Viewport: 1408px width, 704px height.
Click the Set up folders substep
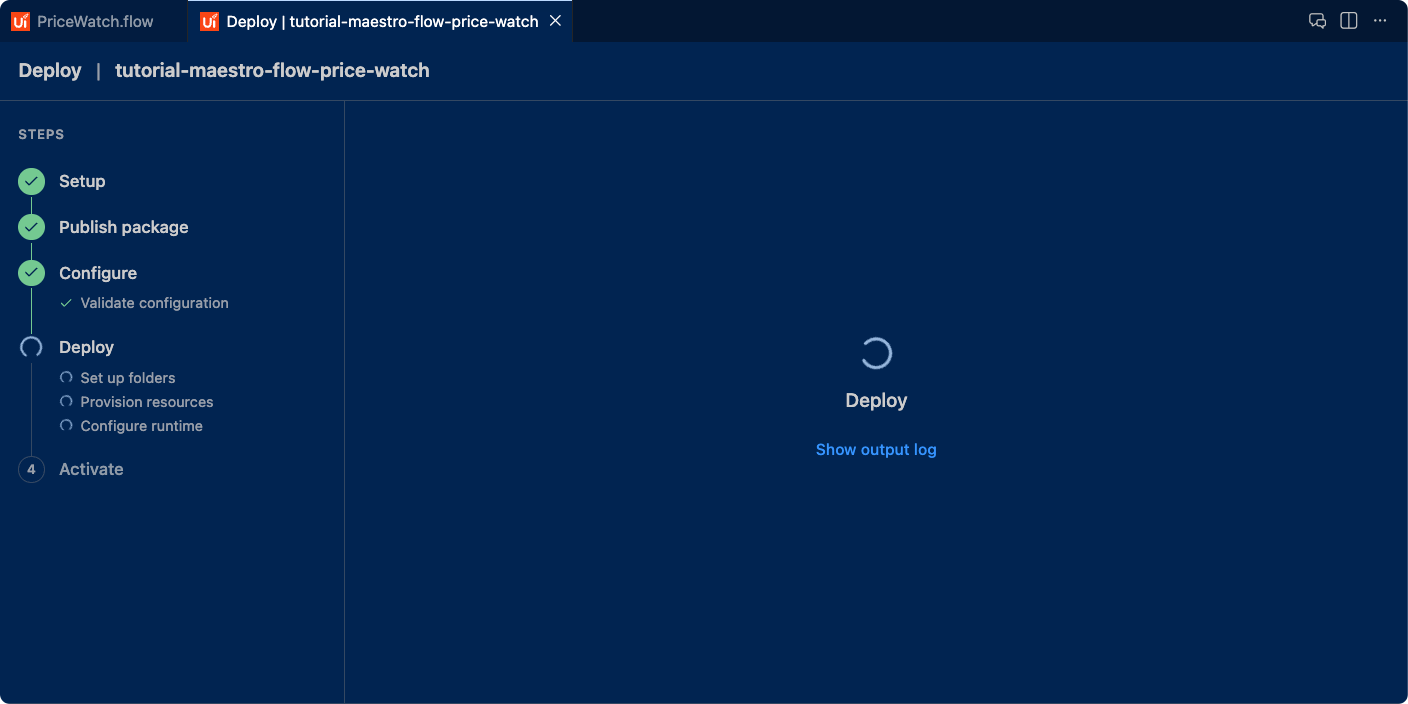[x=128, y=378]
